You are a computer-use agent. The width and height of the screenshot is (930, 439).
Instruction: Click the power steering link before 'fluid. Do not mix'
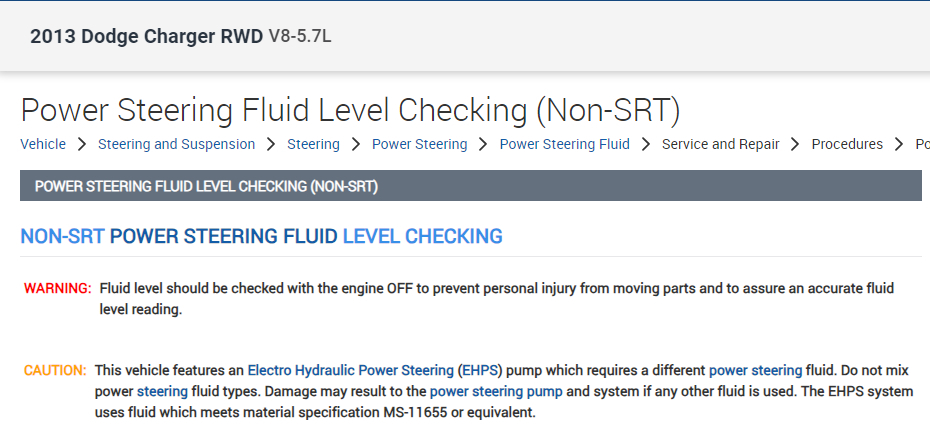pos(755,370)
